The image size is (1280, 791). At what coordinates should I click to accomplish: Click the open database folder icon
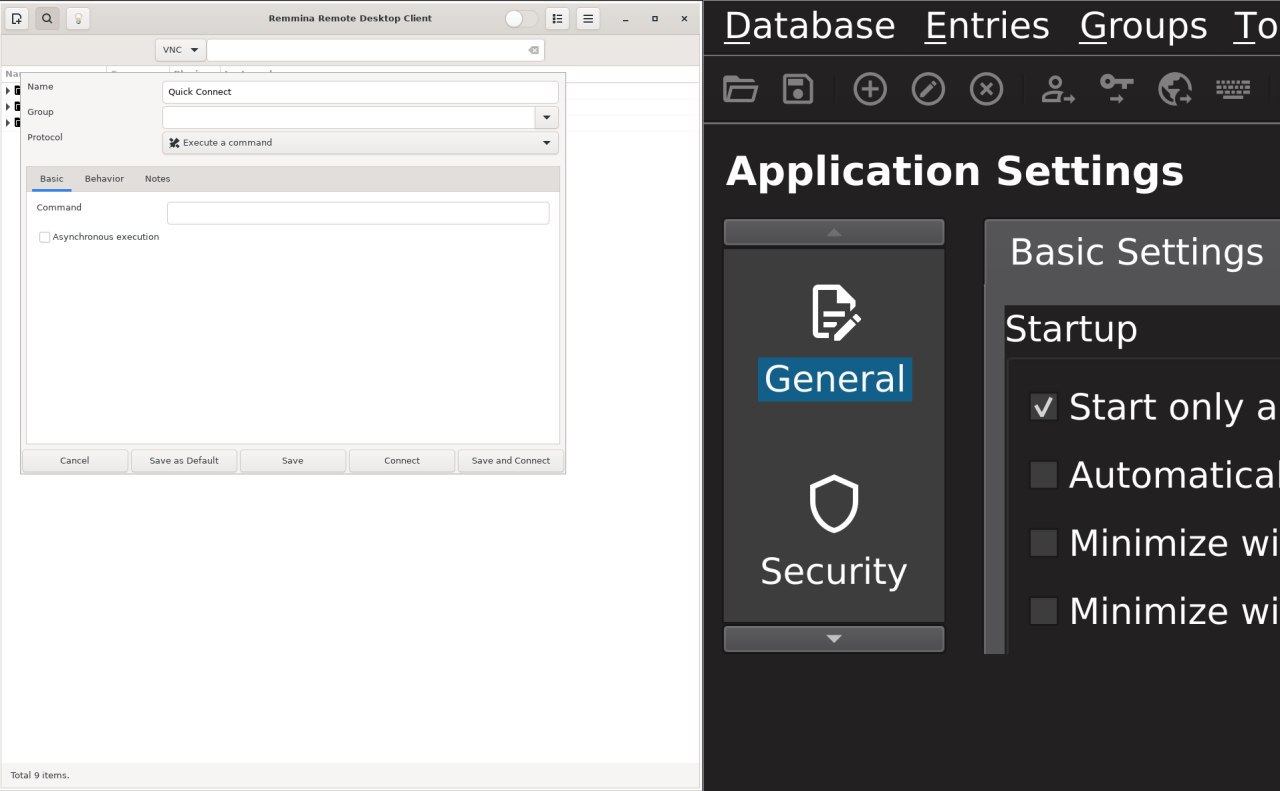pos(740,89)
